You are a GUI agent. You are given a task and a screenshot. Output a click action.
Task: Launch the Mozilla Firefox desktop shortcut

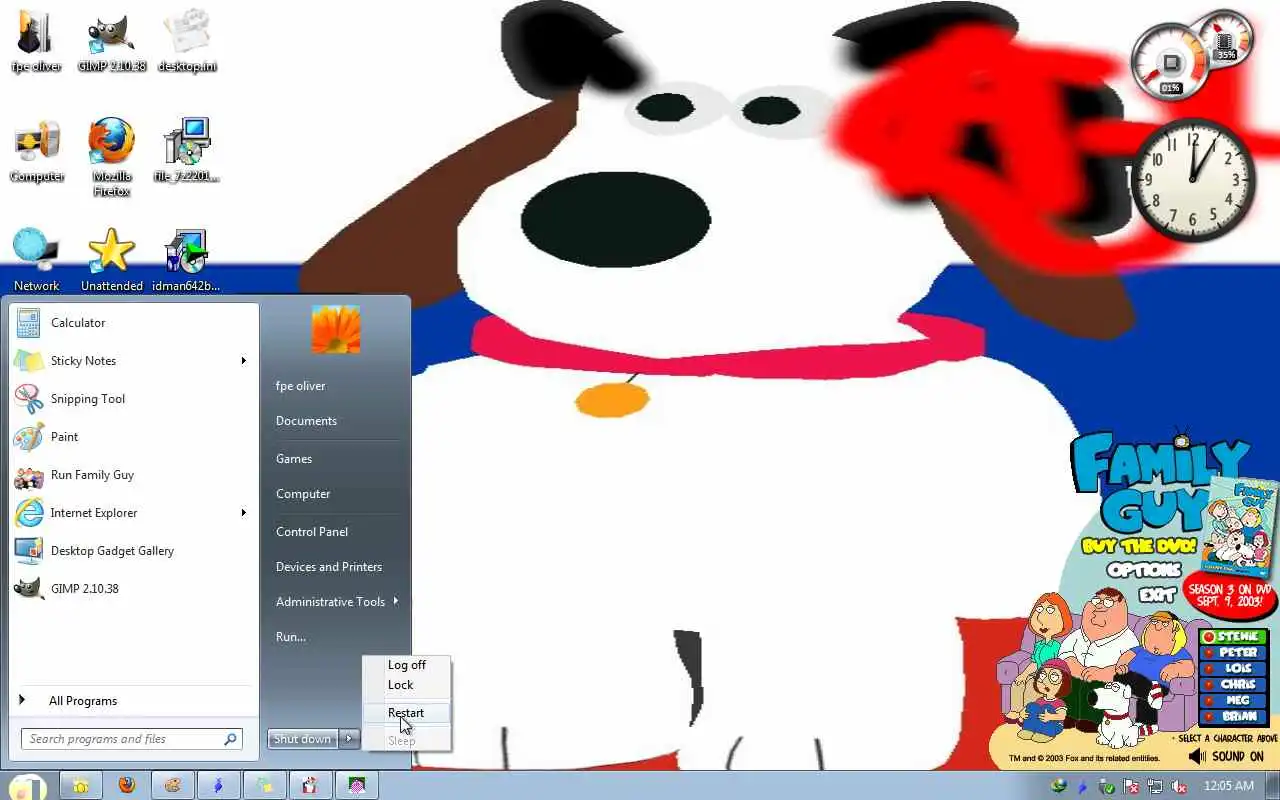(x=112, y=158)
